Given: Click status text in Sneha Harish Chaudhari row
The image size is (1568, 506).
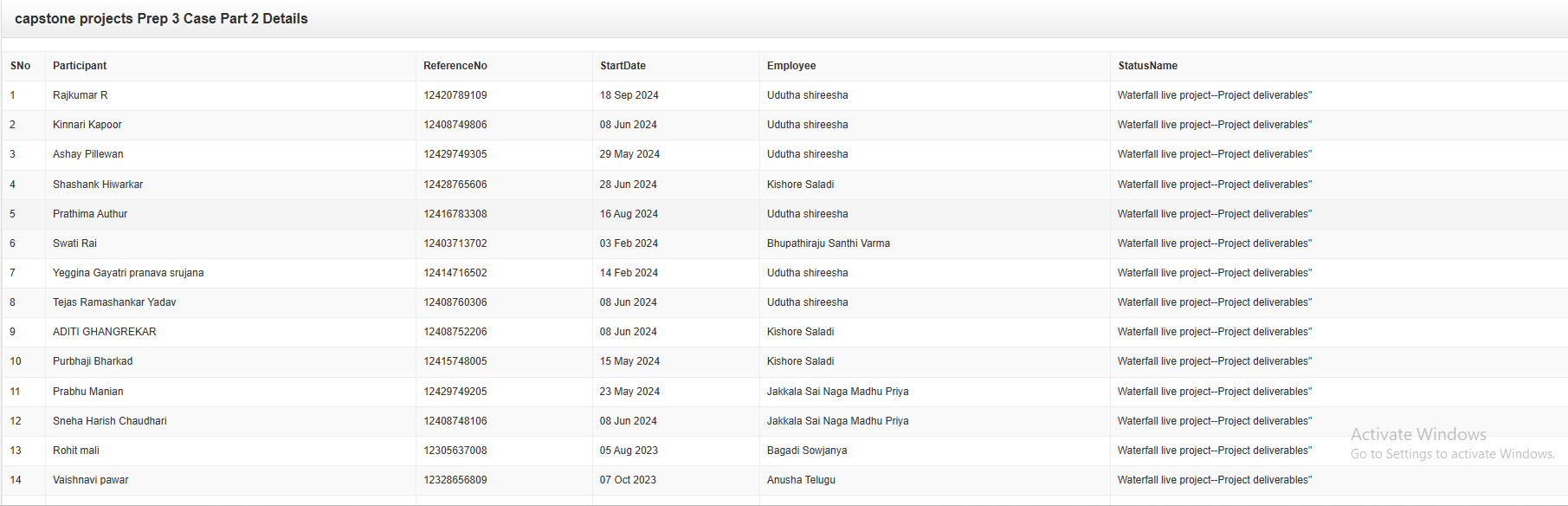Looking at the screenshot, I should pos(1214,421).
